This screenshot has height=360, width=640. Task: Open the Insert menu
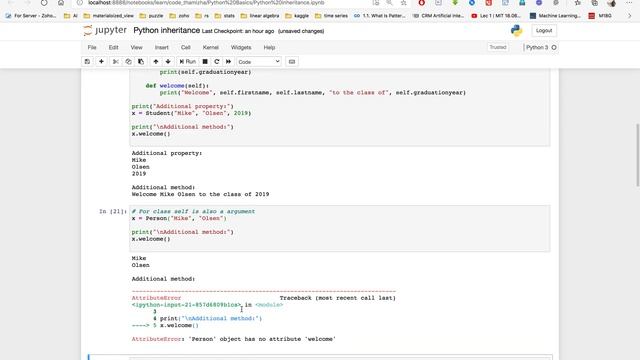coord(162,47)
